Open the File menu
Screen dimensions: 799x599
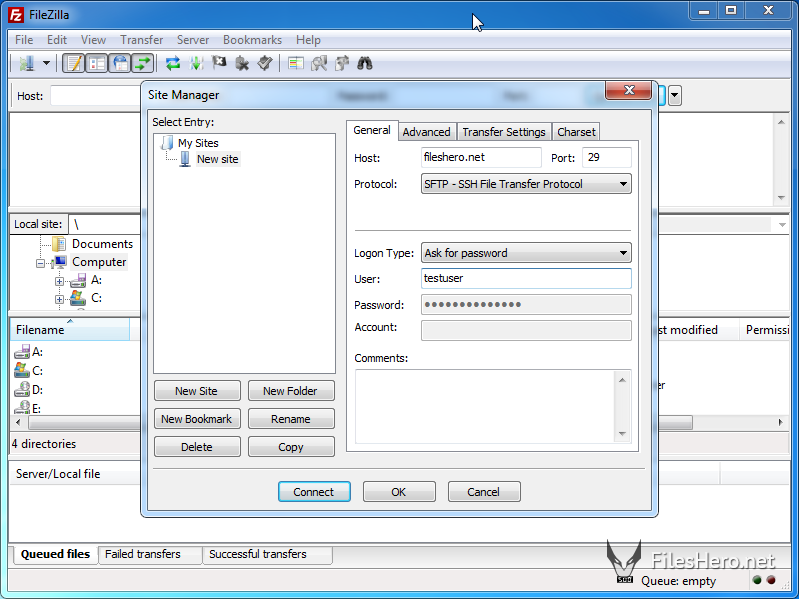pos(24,40)
